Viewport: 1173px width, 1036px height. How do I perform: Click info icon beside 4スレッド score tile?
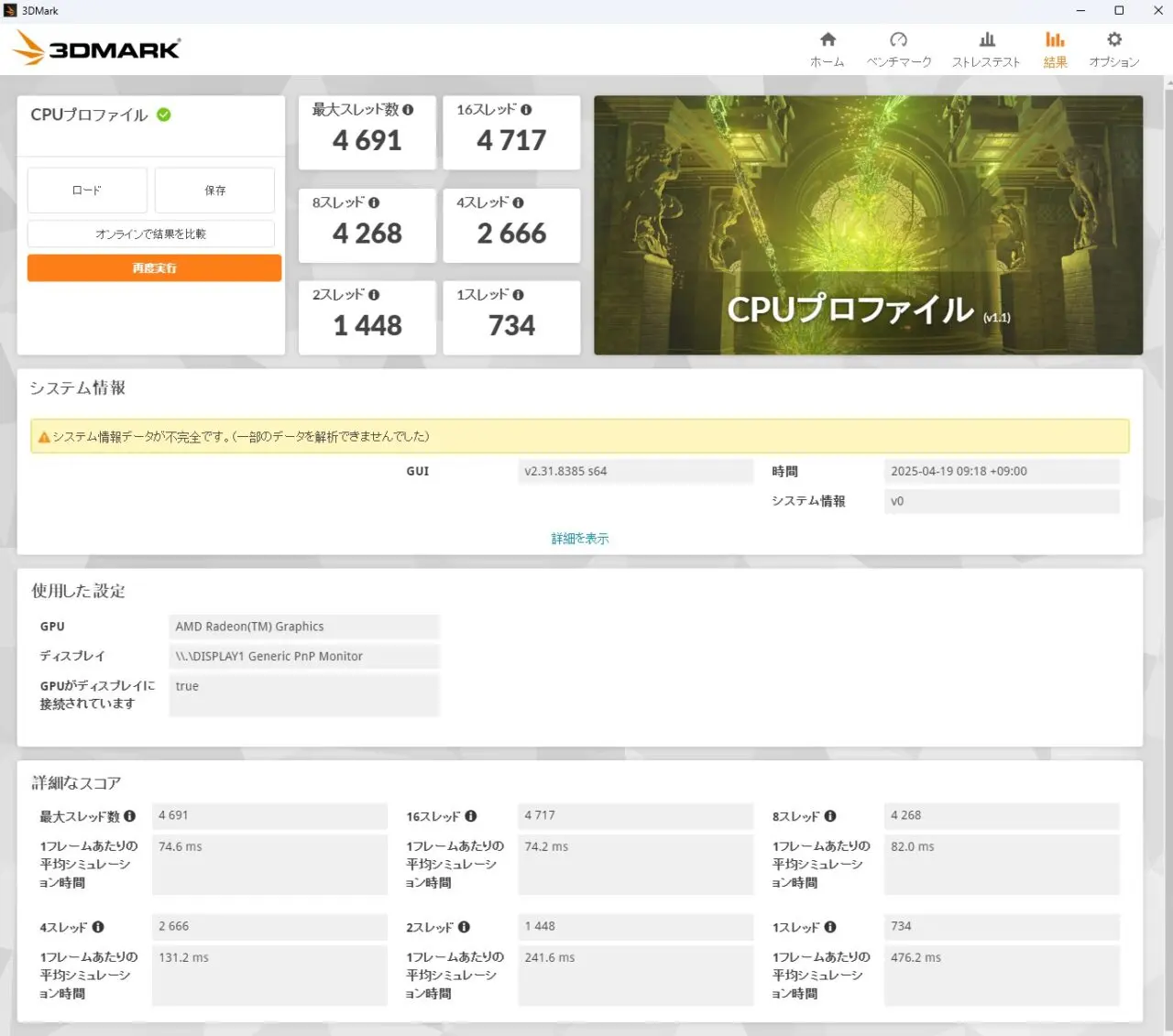pos(519,202)
